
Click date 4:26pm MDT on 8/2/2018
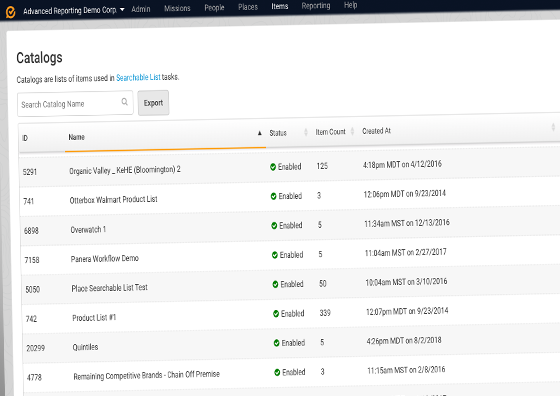[404, 341]
